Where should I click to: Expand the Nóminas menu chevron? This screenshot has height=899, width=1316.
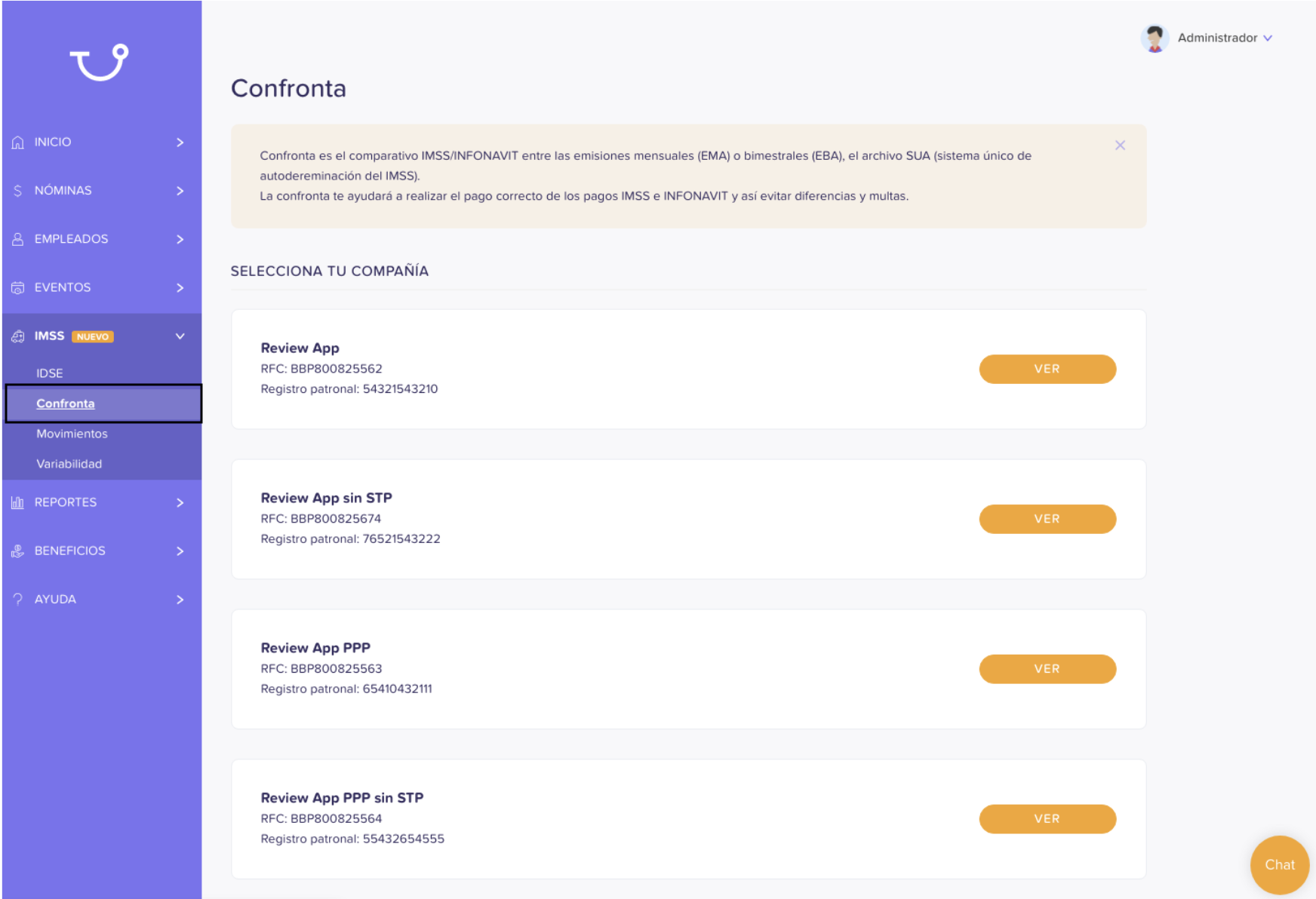point(180,191)
